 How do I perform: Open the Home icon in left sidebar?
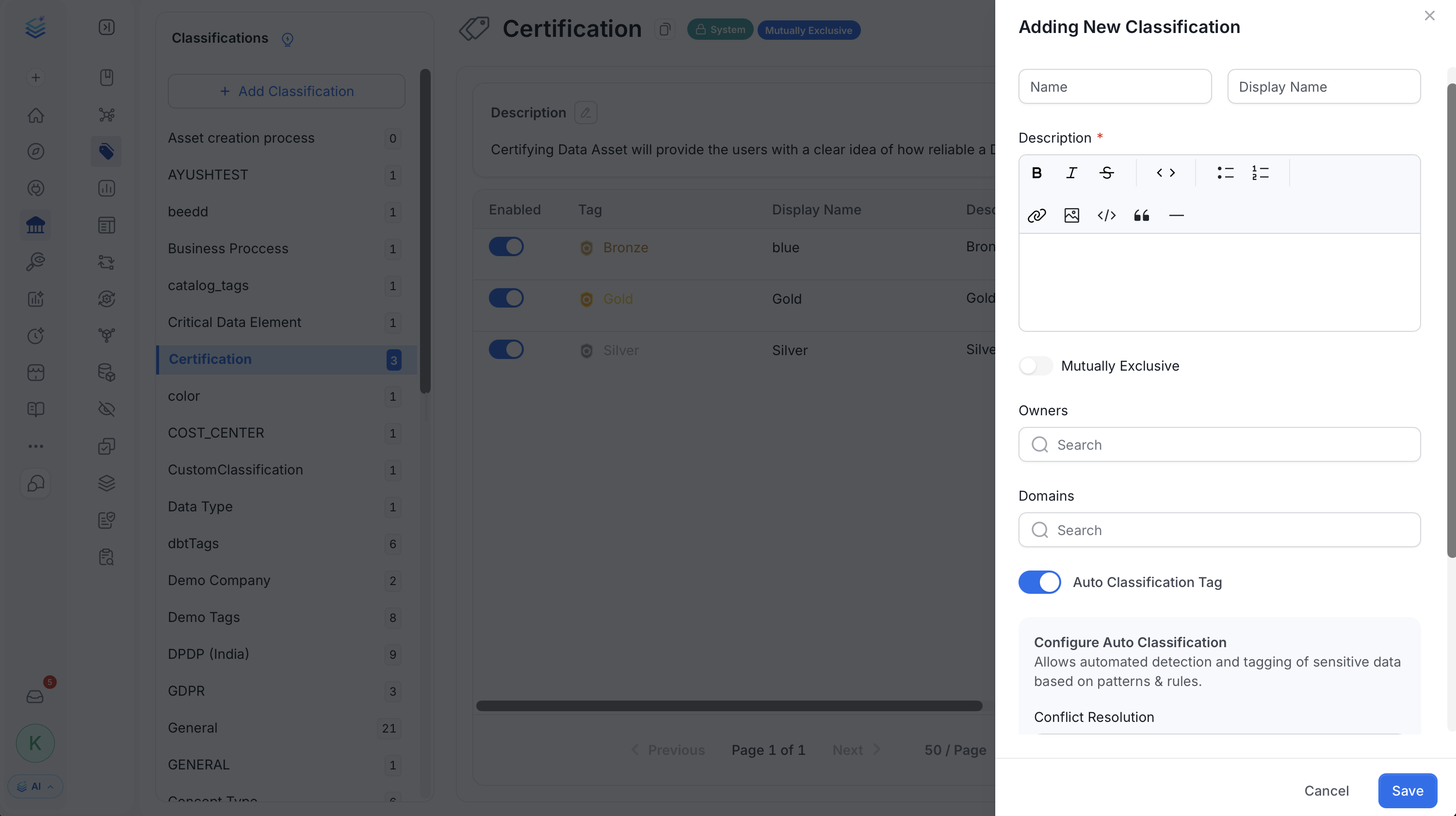tap(35, 115)
